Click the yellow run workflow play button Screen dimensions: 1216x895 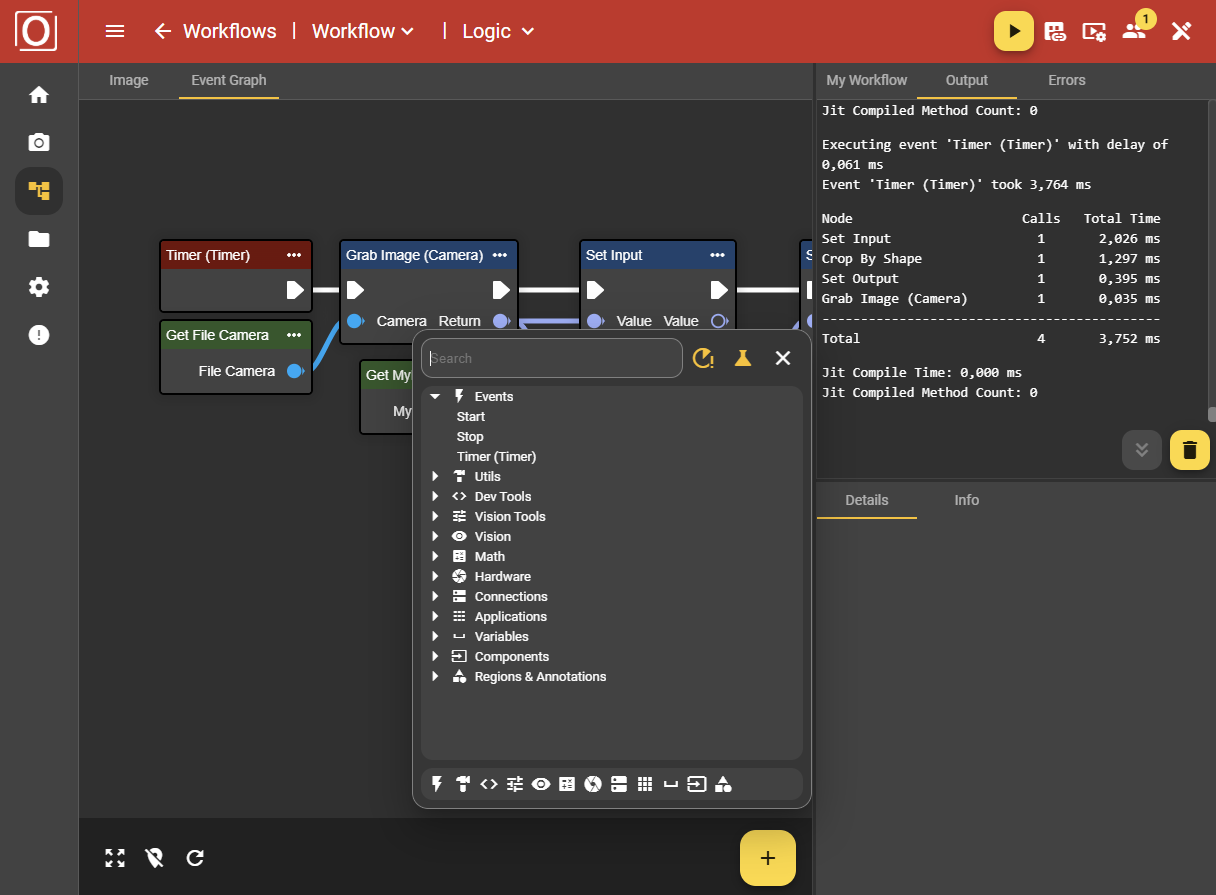pyautogui.click(x=1014, y=31)
